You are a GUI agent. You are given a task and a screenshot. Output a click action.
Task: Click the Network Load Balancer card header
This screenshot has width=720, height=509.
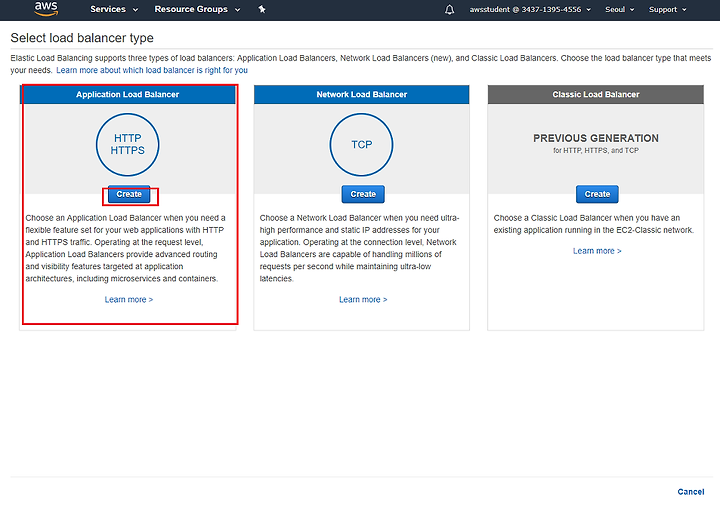[x=361, y=94]
